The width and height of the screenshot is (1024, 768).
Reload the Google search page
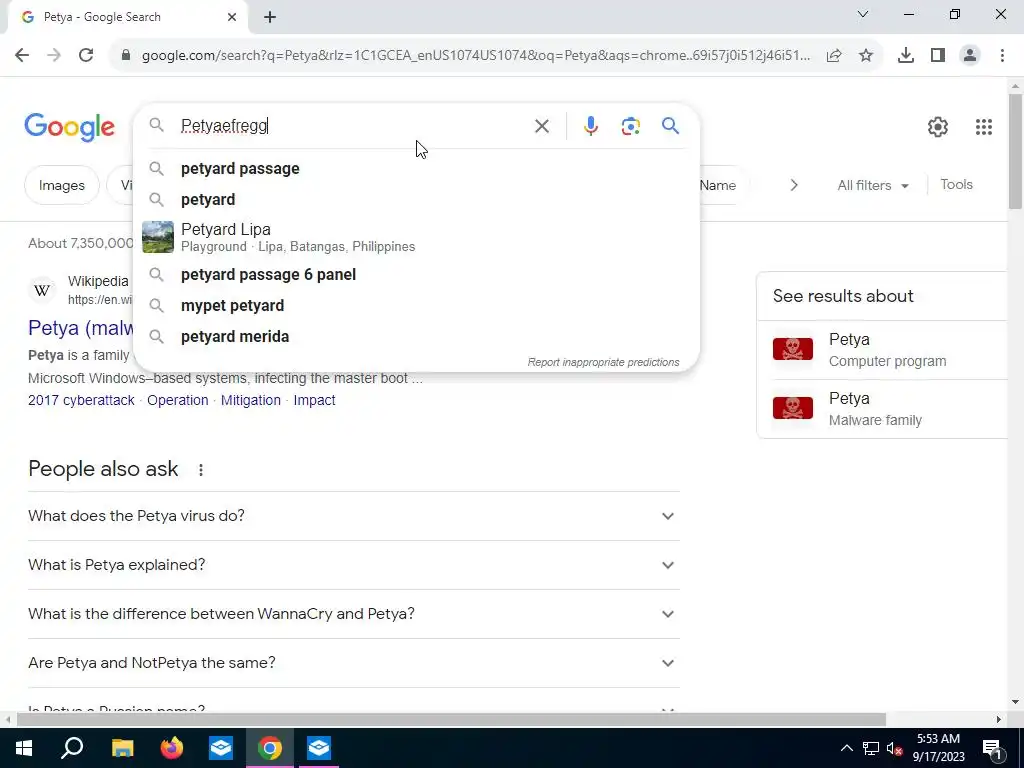click(86, 56)
